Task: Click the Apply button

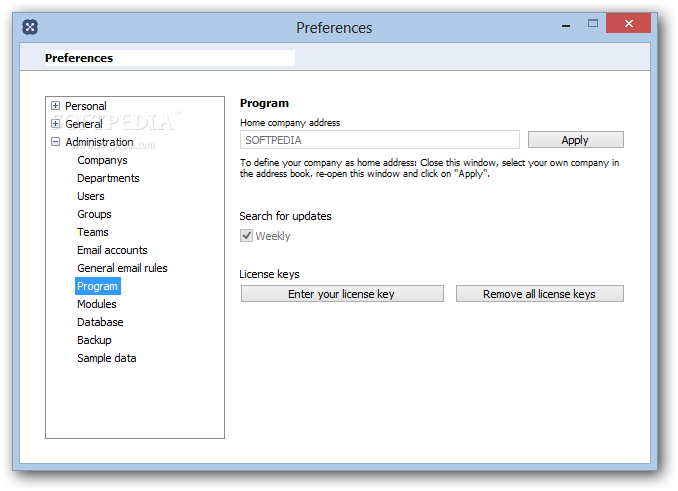Action: click(576, 140)
